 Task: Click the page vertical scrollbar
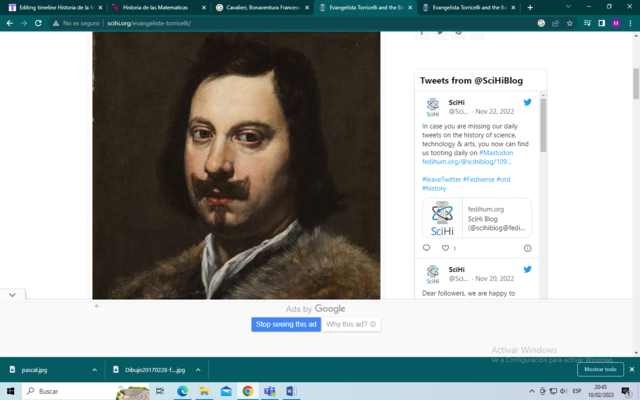pyautogui.click(x=636, y=84)
